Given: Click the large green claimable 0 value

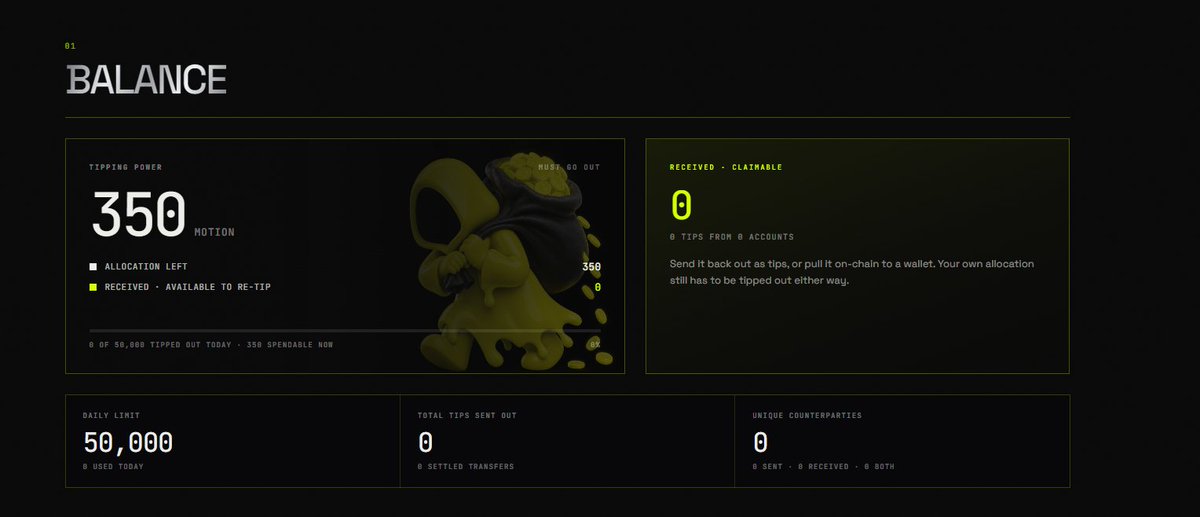Looking at the screenshot, I should (x=681, y=205).
